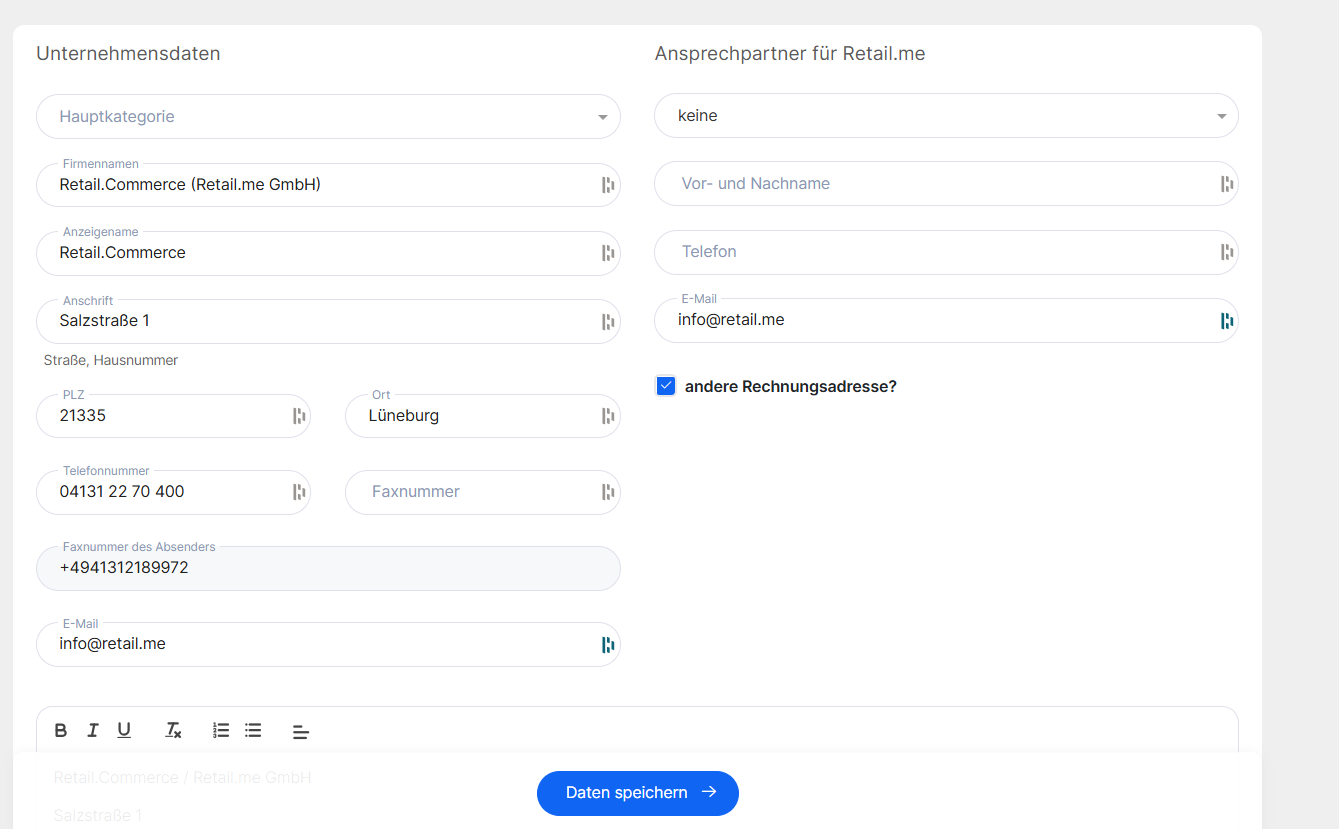This screenshot has height=829, width=1339.
Task: Click autofill icon in Ort field
Action: coord(607,416)
